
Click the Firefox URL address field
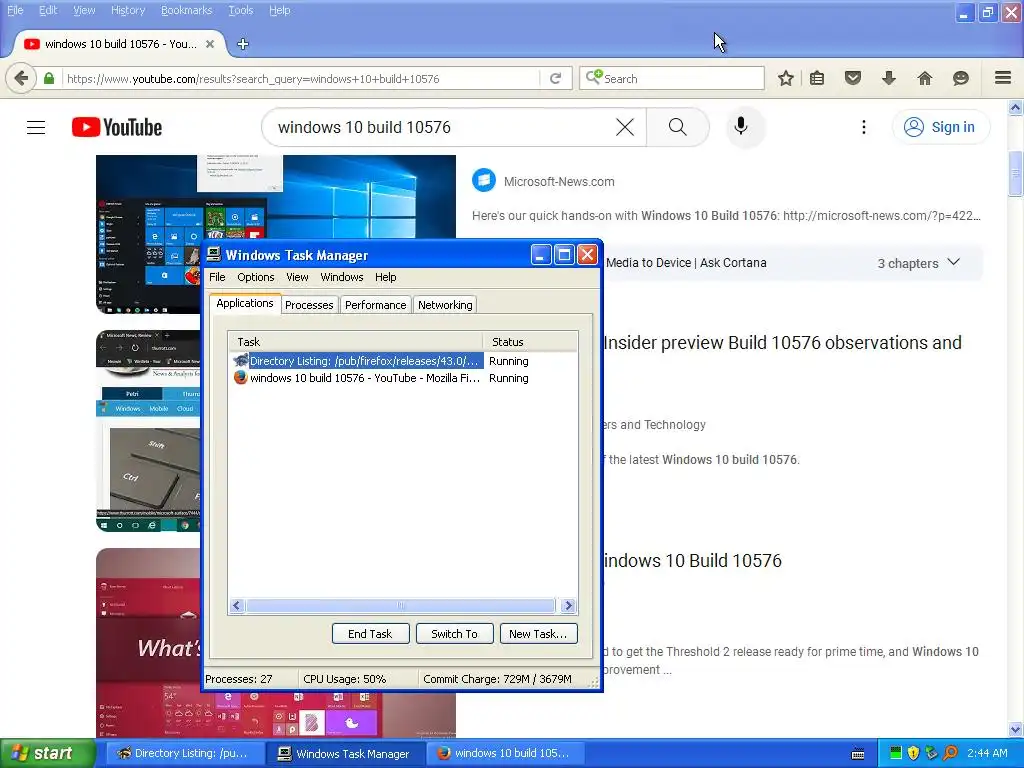302,78
